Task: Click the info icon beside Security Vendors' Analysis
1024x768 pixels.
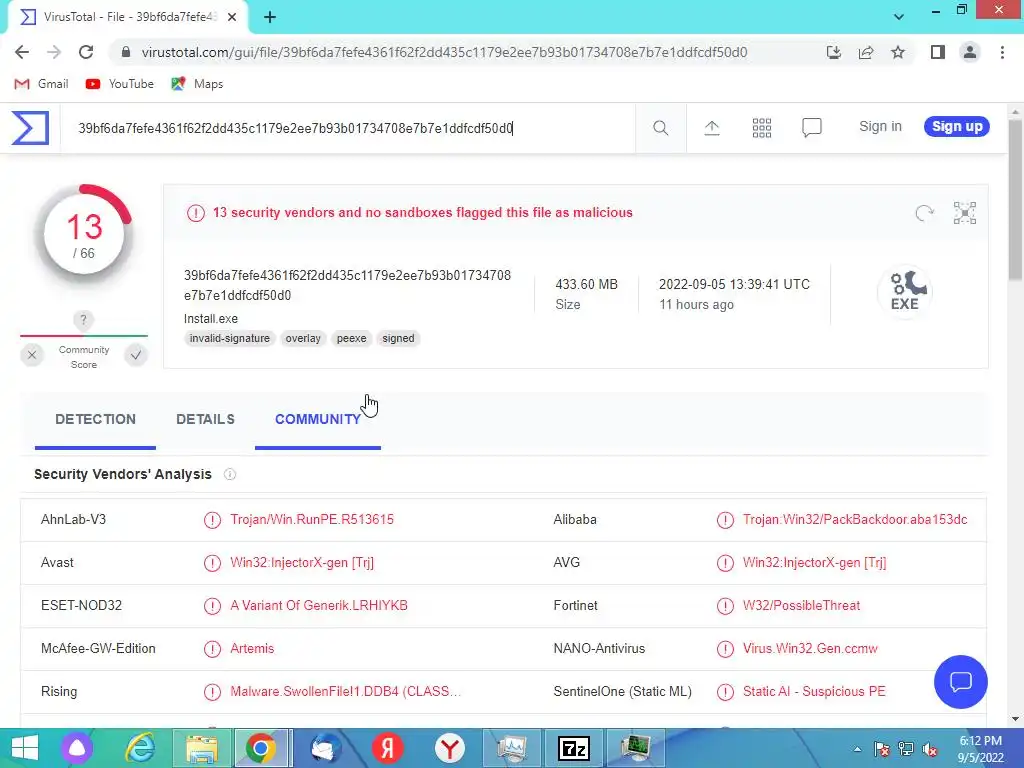Action: point(230,474)
